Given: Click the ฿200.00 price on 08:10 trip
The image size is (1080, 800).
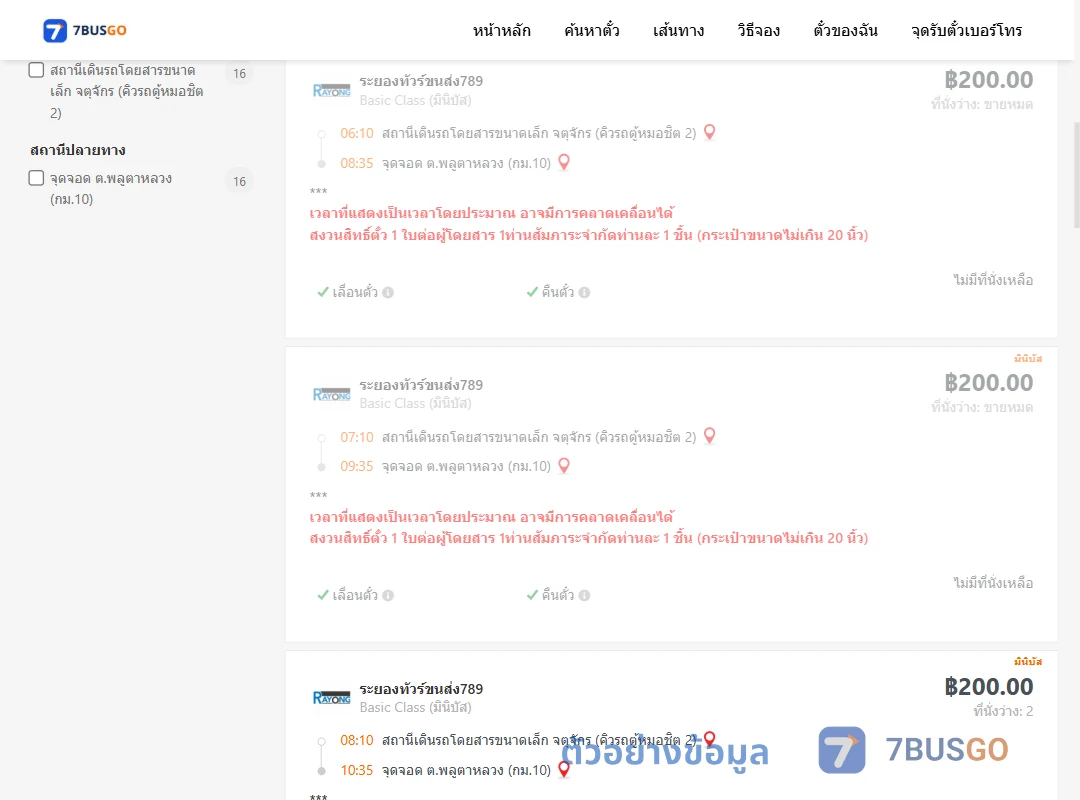Looking at the screenshot, I should 988,686.
